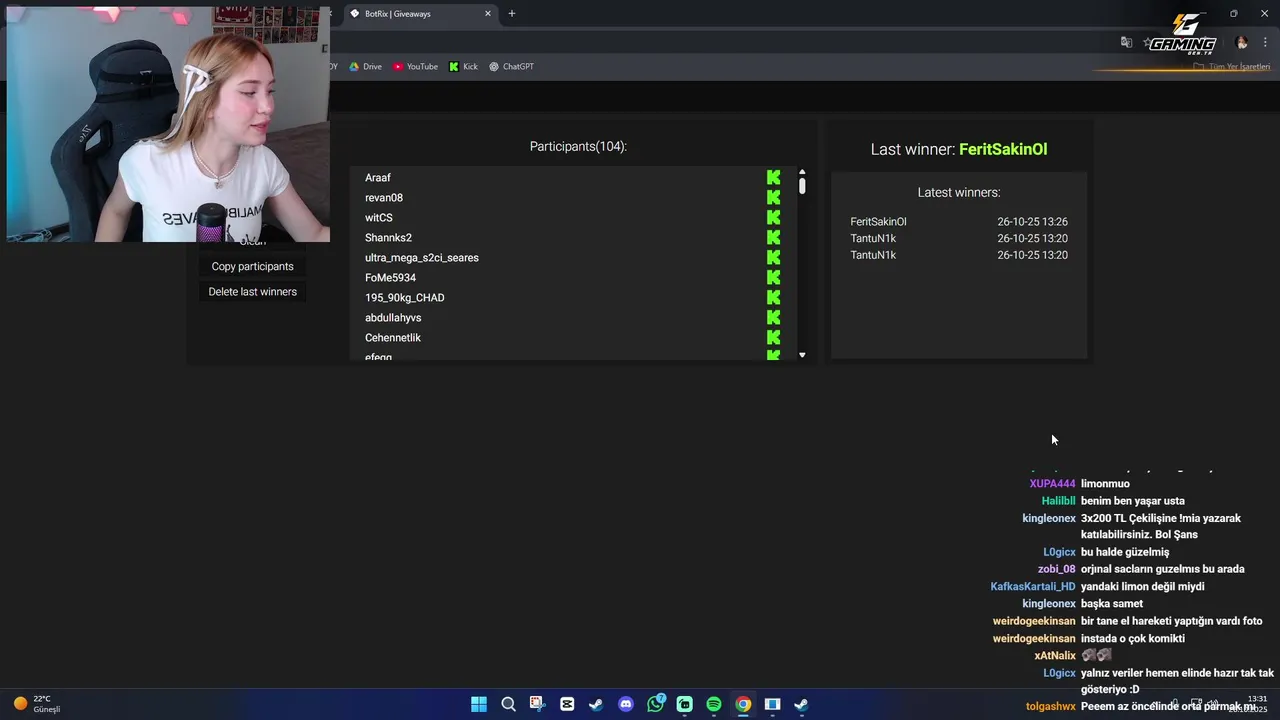Click the Kick icon beside FoMe5934
The height and width of the screenshot is (720, 1280).
pyautogui.click(x=773, y=277)
